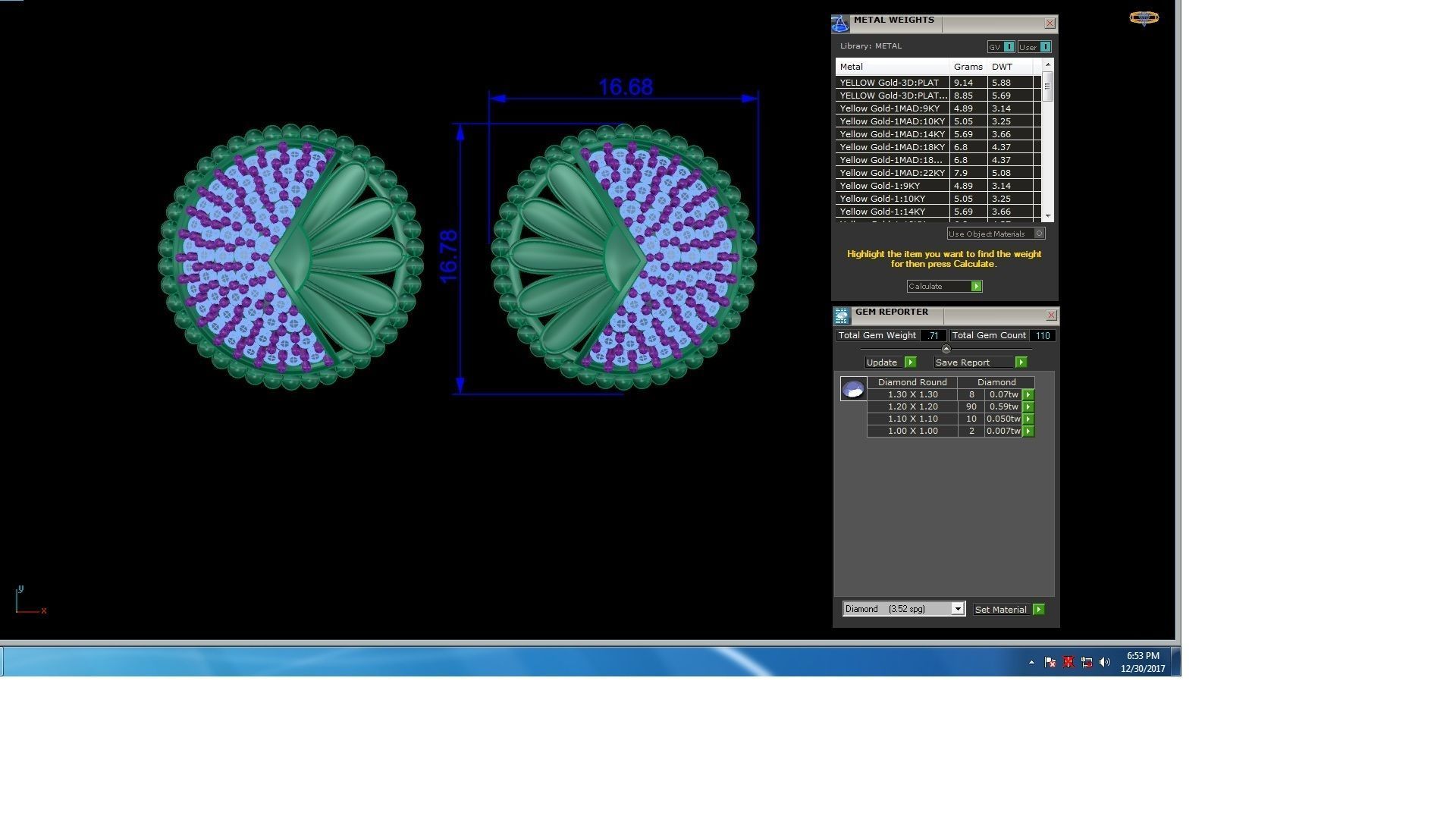Click the Metal Weights scale icon
Screen dimensions: 1456x819
point(840,24)
